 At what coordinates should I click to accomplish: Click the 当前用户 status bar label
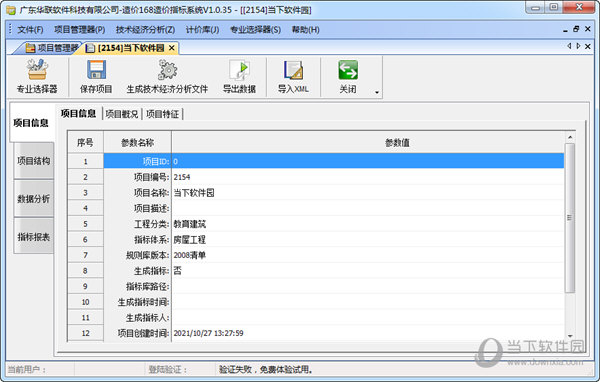[27, 369]
